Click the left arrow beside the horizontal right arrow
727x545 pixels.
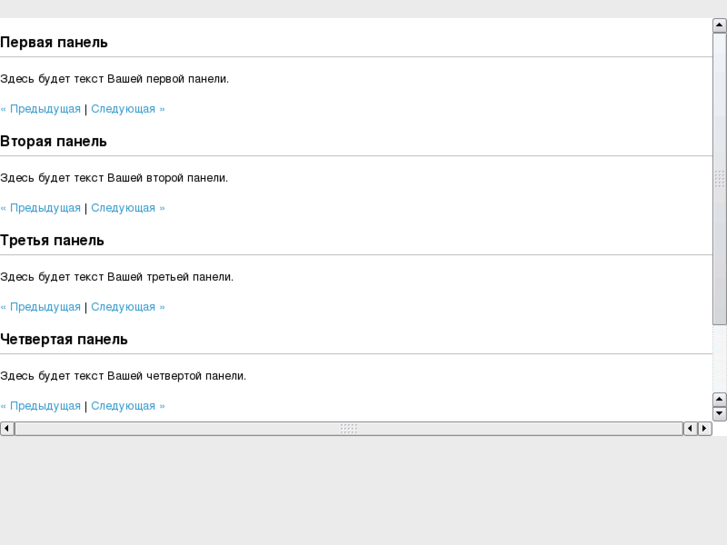click(x=690, y=429)
